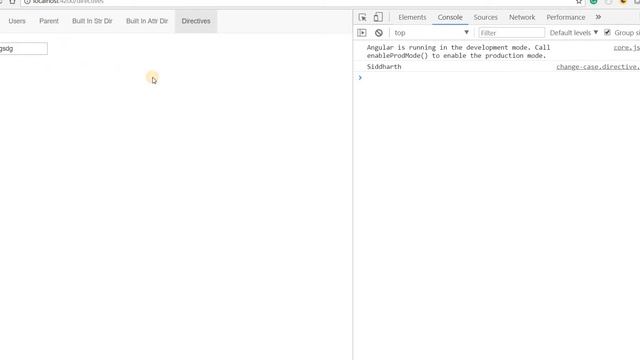The image size is (640, 360).
Task: Open the Users nav link
Action: pyautogui.click(x=17, y=21)
